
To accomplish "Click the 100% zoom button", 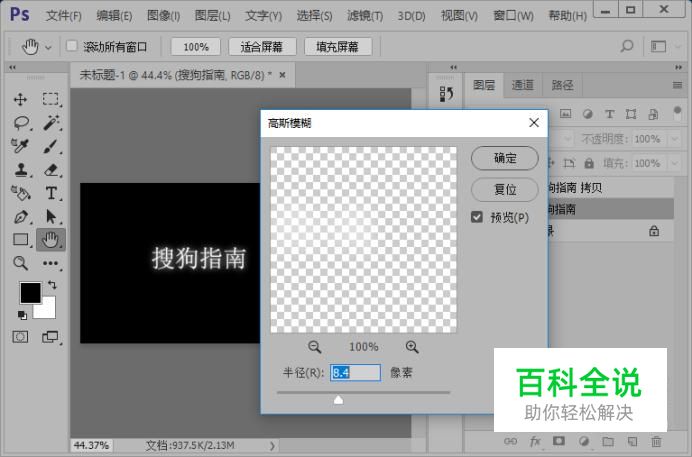I will [x=196, y=46].
